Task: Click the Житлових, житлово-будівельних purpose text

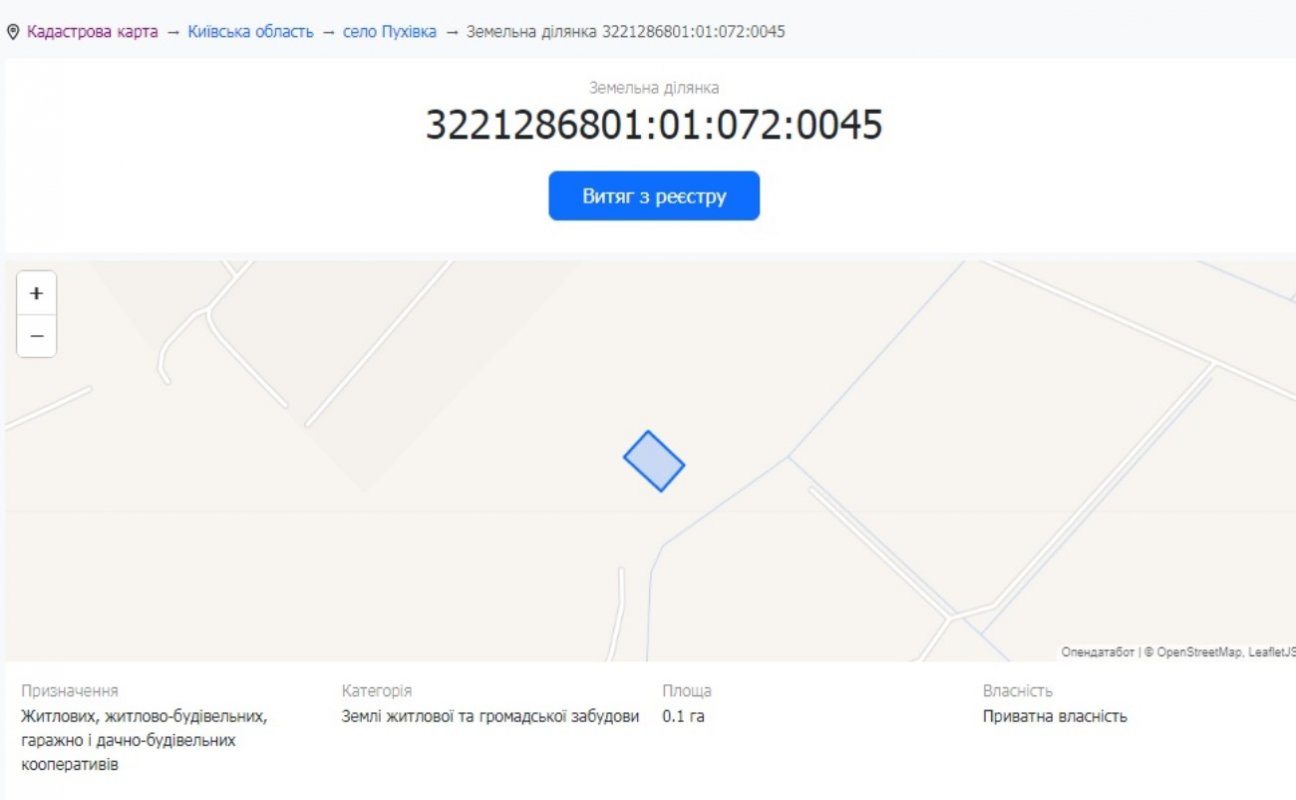Action: 143,717
